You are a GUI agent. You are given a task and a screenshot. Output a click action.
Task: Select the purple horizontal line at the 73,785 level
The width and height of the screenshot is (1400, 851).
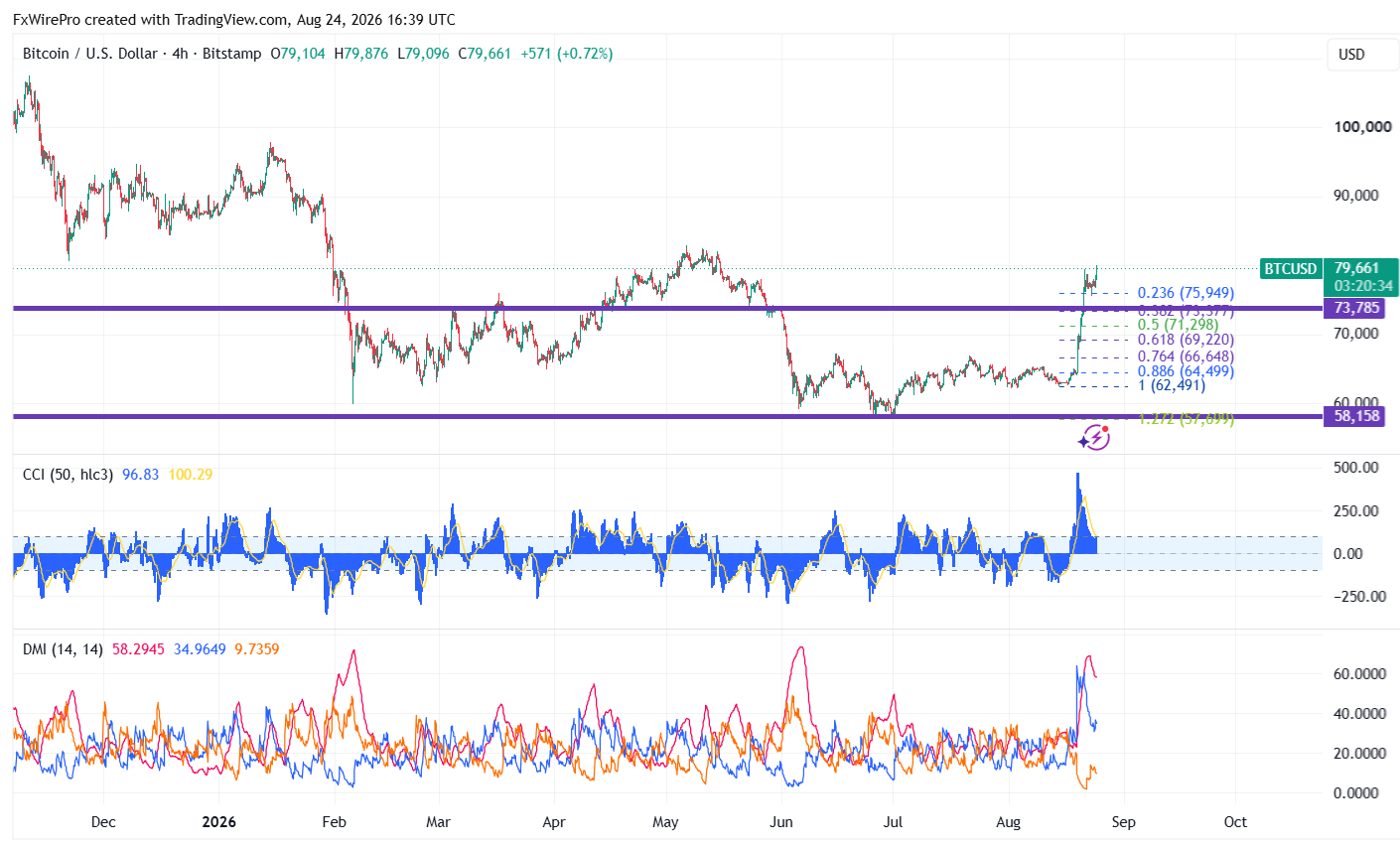(667, 308)
